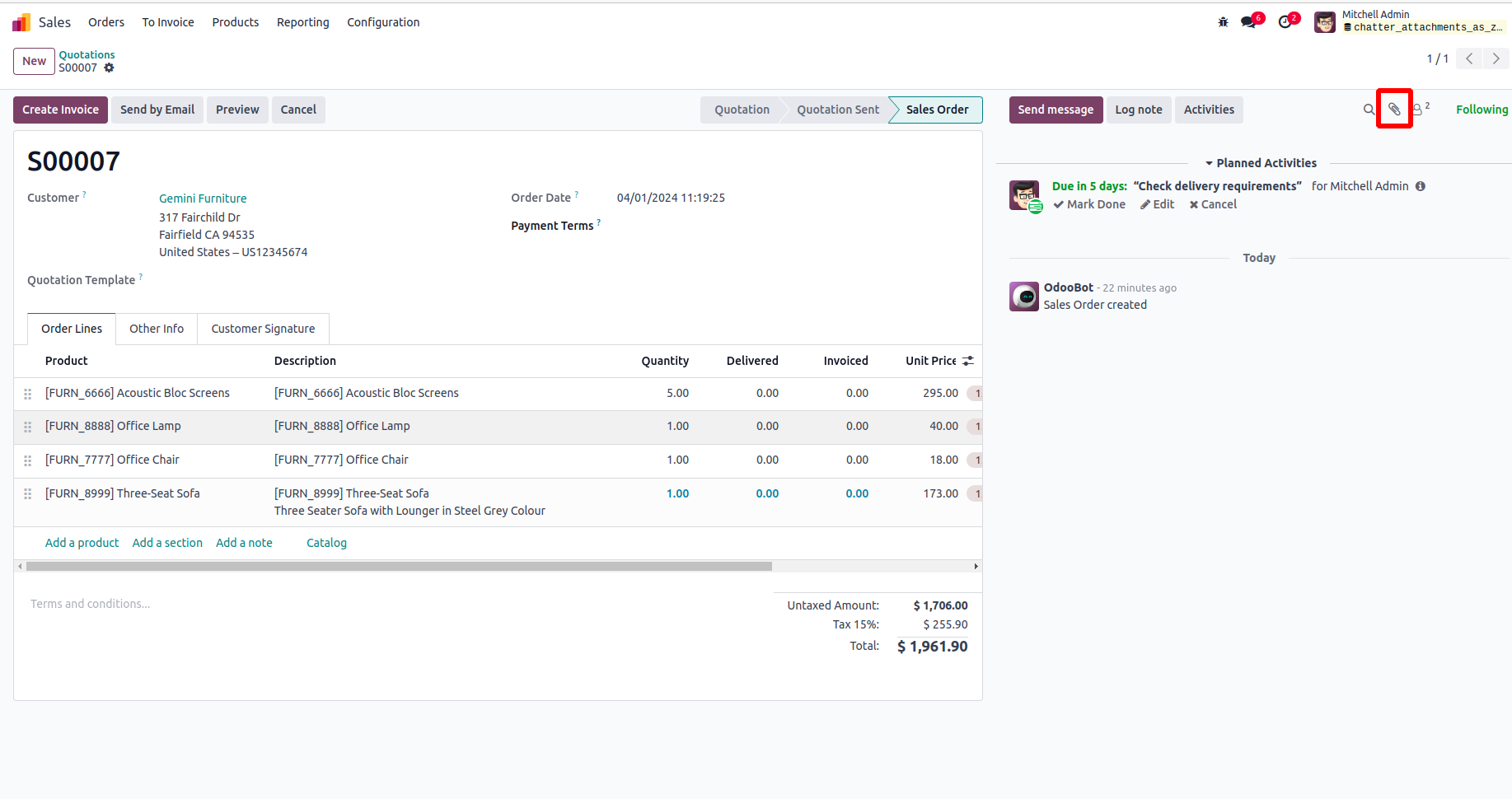Open the chatter search magnifier icon
Image resolution: width=1512 pixels, height=799 pixels.
1369,110
